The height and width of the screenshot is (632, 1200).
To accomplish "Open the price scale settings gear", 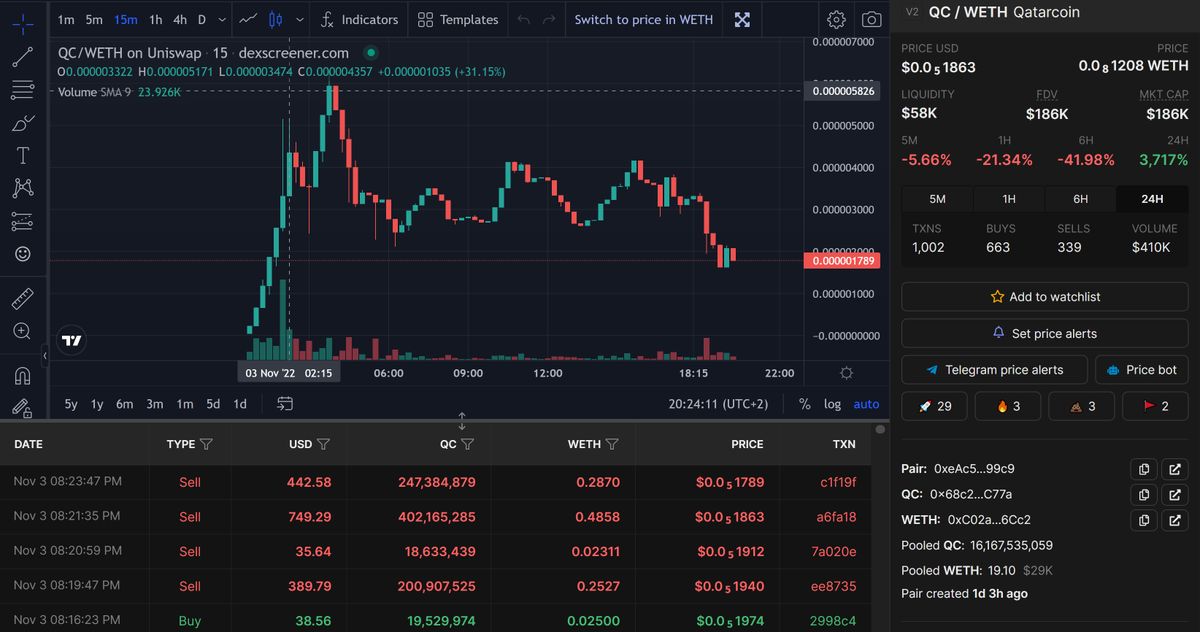I will point(846,373).
